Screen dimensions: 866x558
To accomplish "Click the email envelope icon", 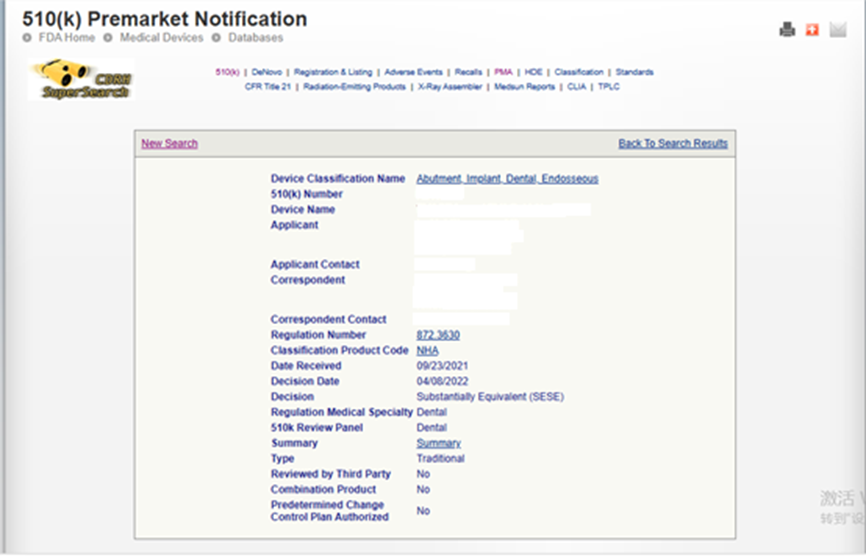I will (x=838, y=30).
